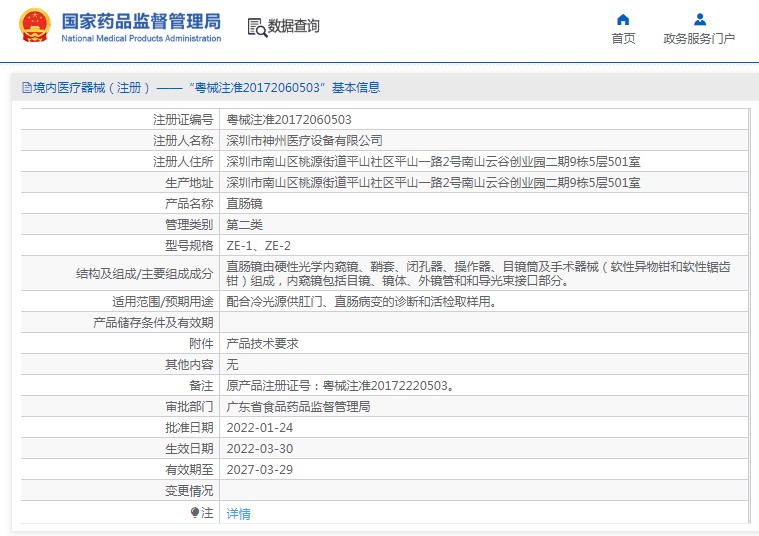The image size is (759, 536).
Task: Click the 产品储存条件及有效期 label
Action: (x=153, y=322)
